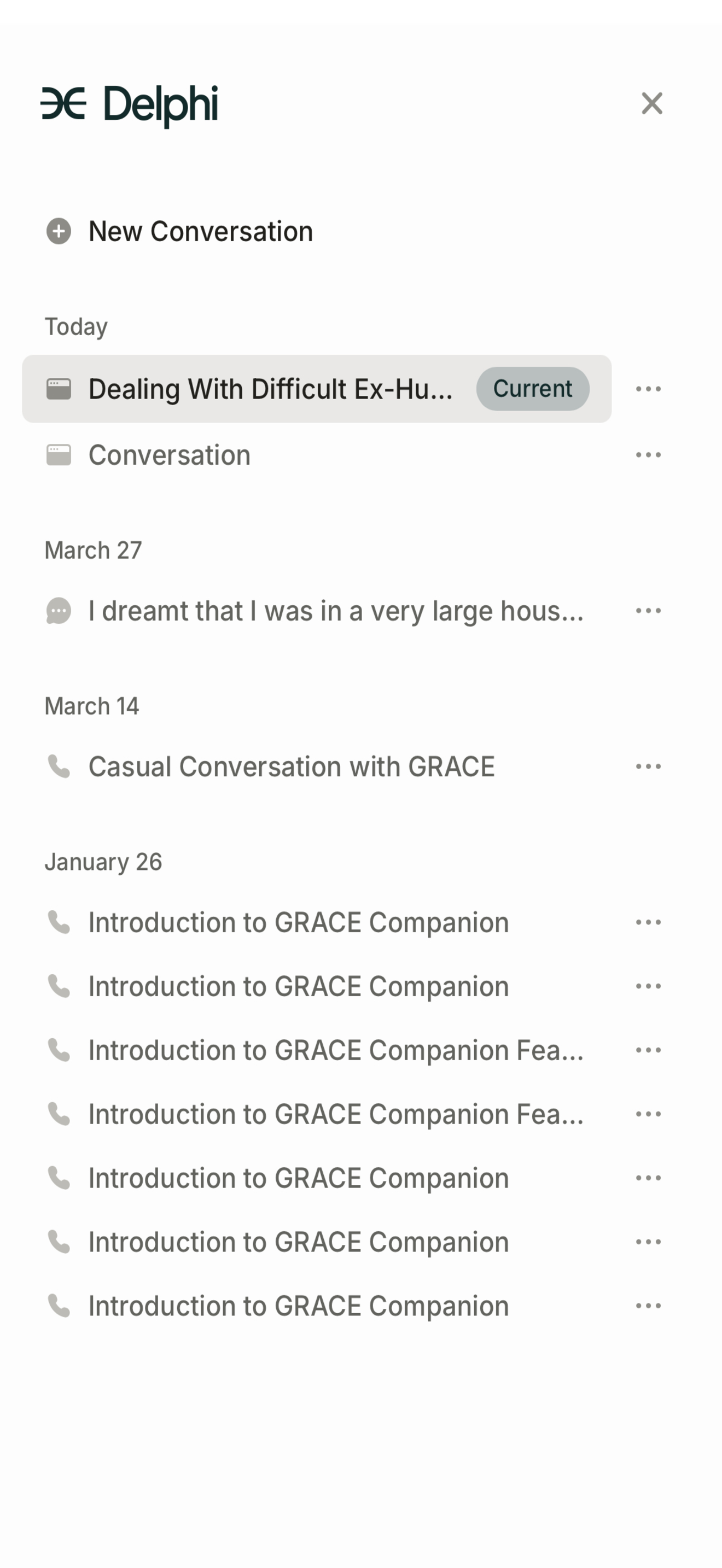Close the conversation sidebar
The width and height of the screenshot is (722, 1568).
click(651, 103)
